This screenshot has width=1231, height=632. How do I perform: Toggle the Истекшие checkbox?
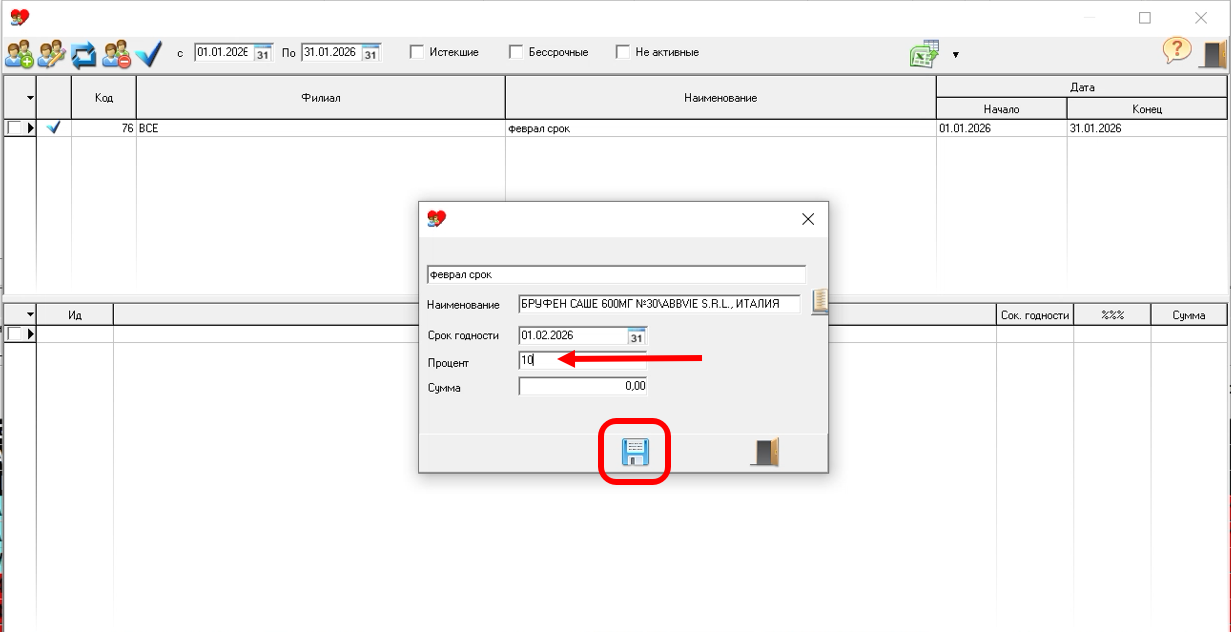[x=417, y=52]
